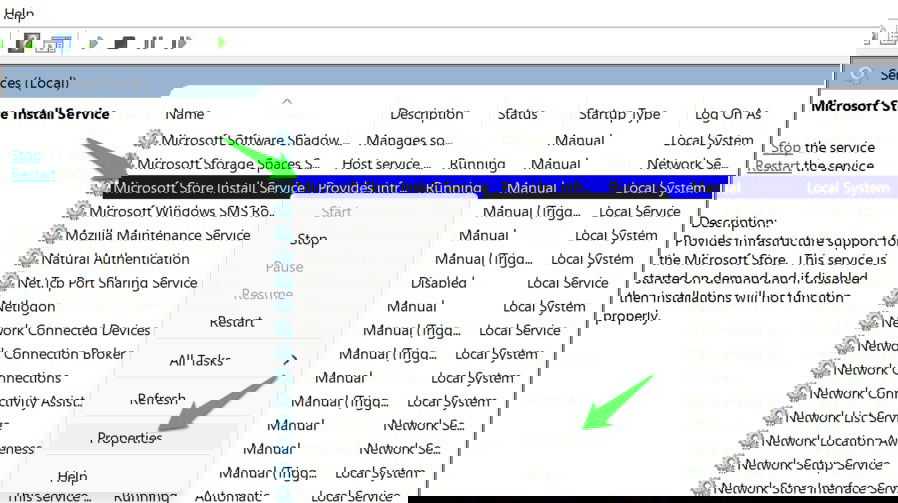Screen dimensions: 898x503
Task: Sort by the Log On As column header
Action: tap(730, 115)
